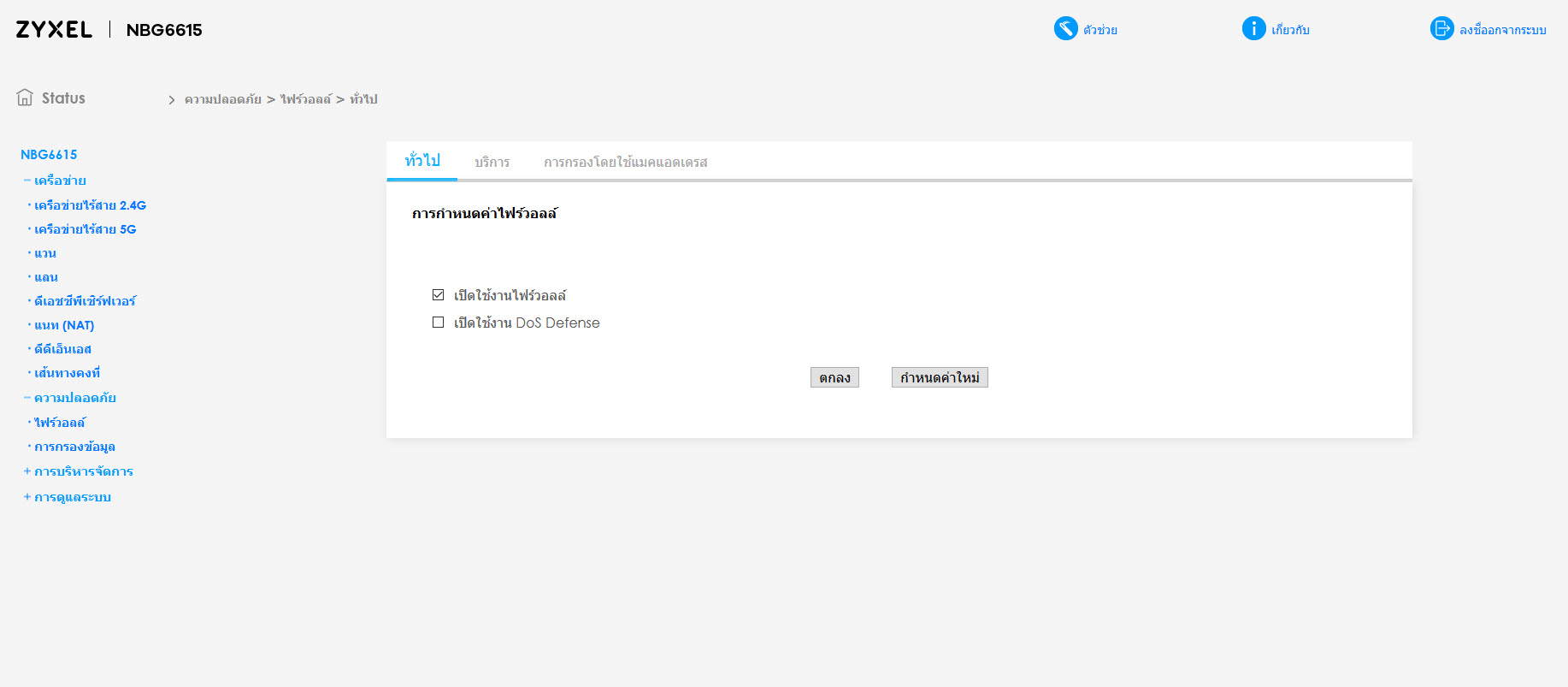1568x687 pixels.
Task: Open เส้นทางคงที่ in the sidebar
Action: 68,373
